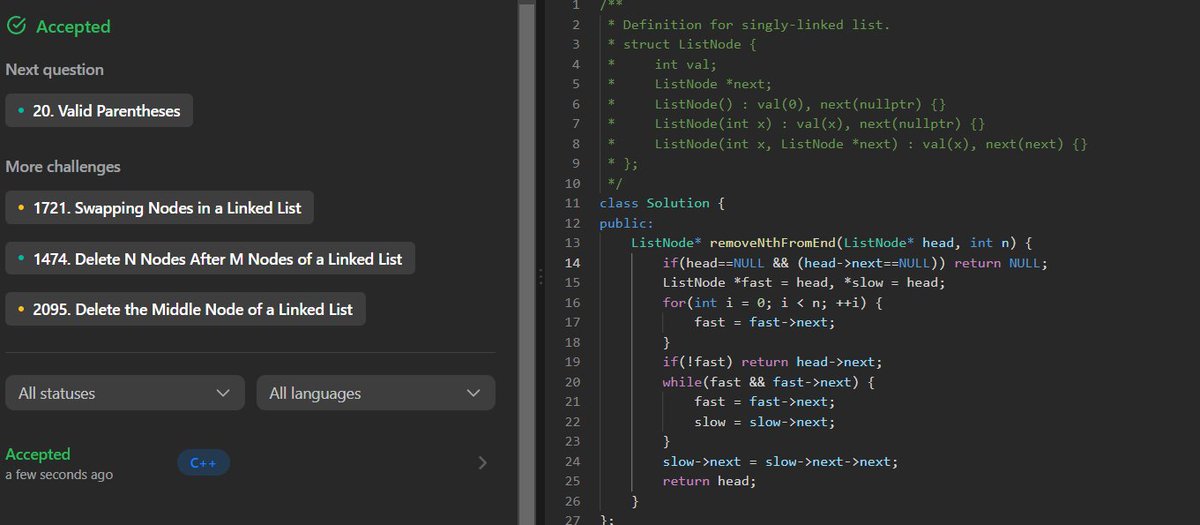Click the C++ language tag
The image size is (1200, 525).
coord(204,463)
